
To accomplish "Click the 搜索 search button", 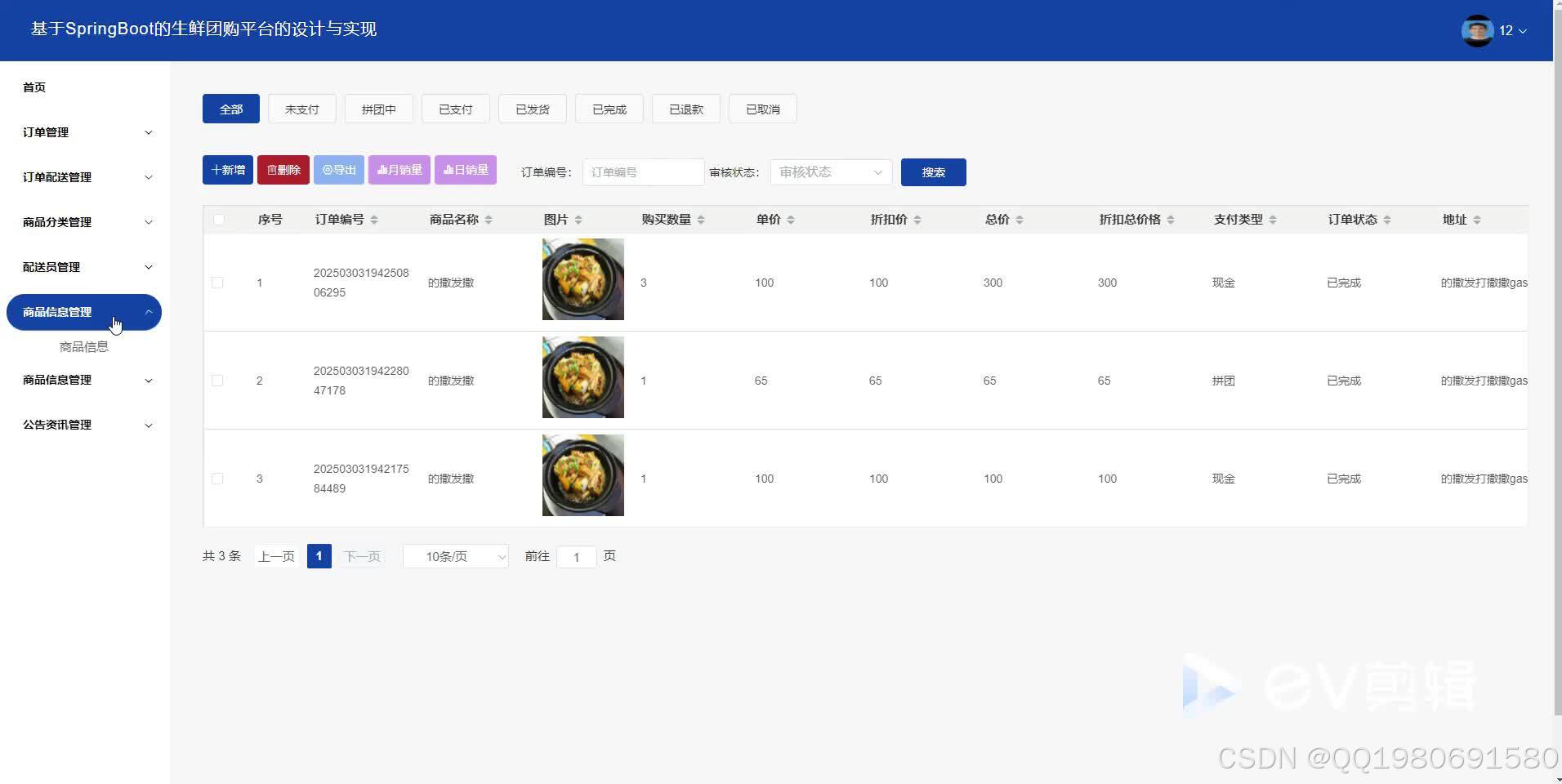I will click(x=934, y=172).
